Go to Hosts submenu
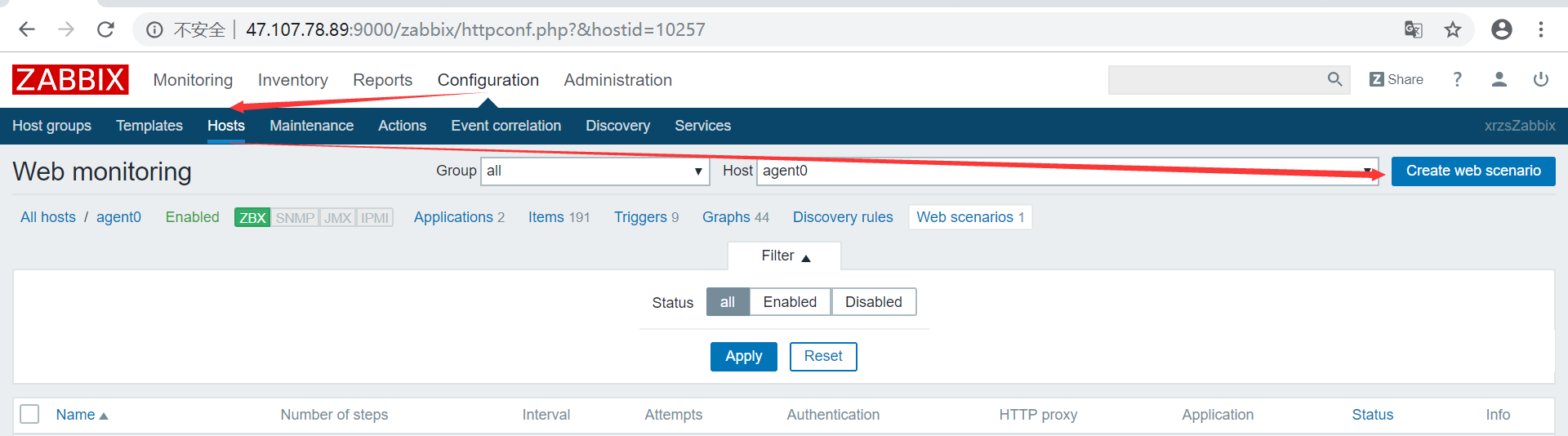Viewport: 1568px width, 436px height. 226,126
